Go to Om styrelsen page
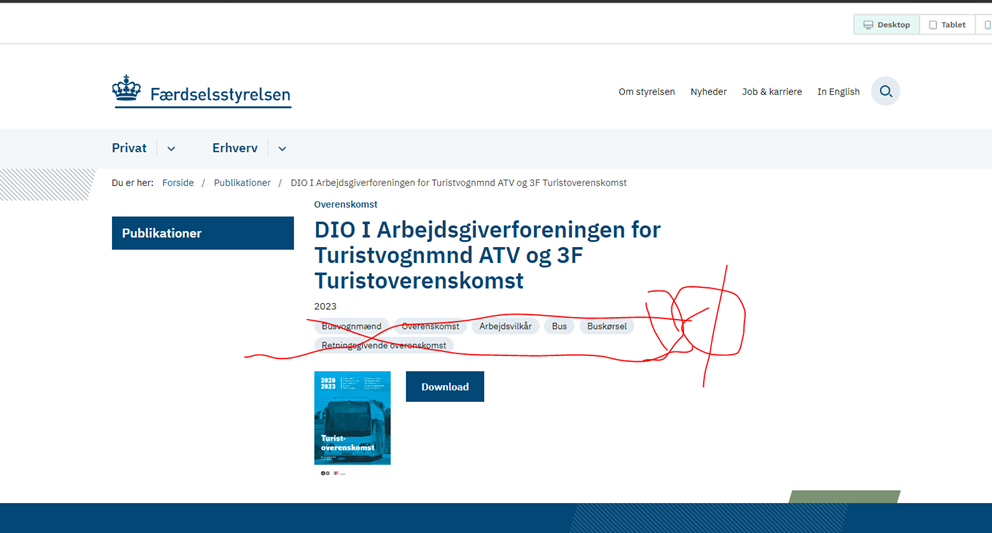The height and width of the screenshot is (533, 992). (646, 92)
